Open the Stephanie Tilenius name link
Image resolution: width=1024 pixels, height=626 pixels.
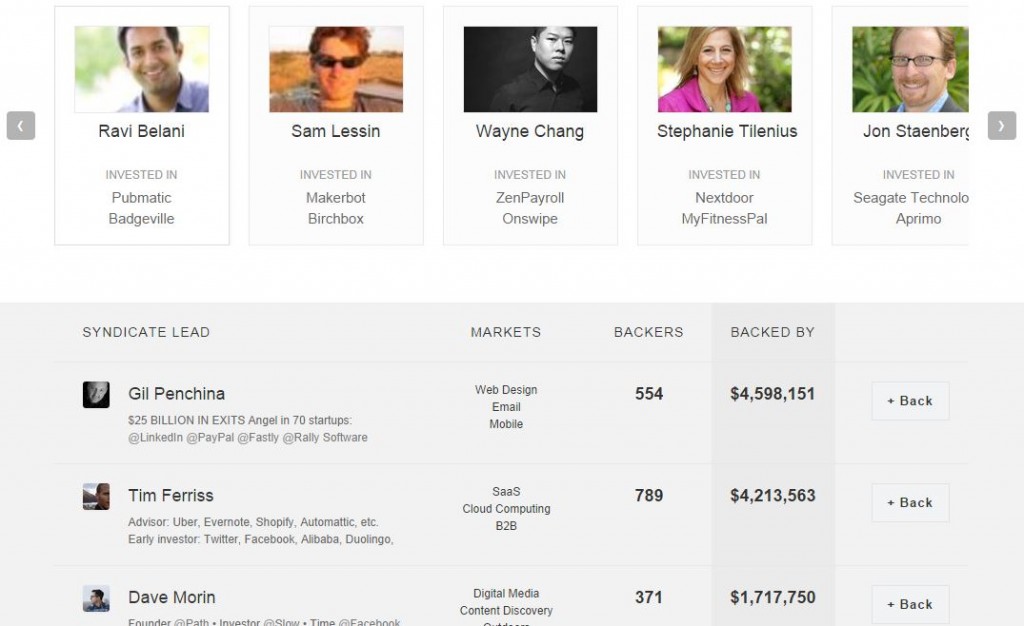pyautogui.click(x=727, y=131)
